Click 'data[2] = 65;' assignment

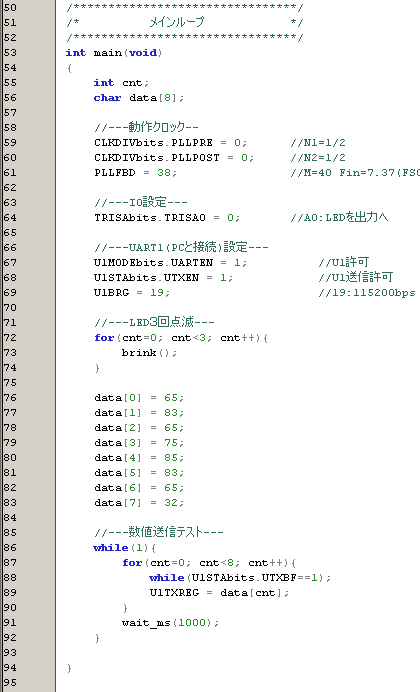tap(139, 428)
